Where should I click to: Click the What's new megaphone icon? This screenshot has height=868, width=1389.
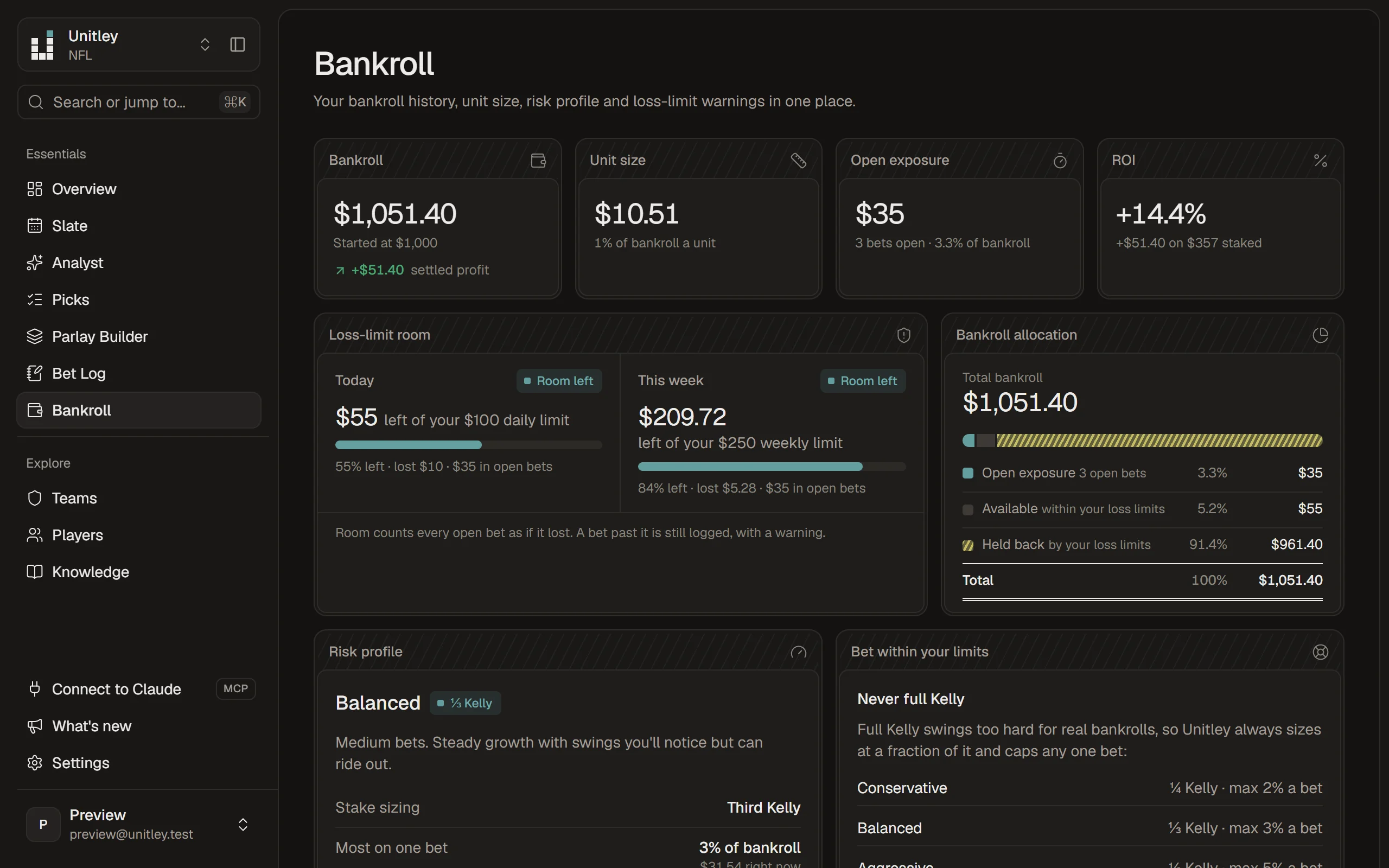click(34, 726)
